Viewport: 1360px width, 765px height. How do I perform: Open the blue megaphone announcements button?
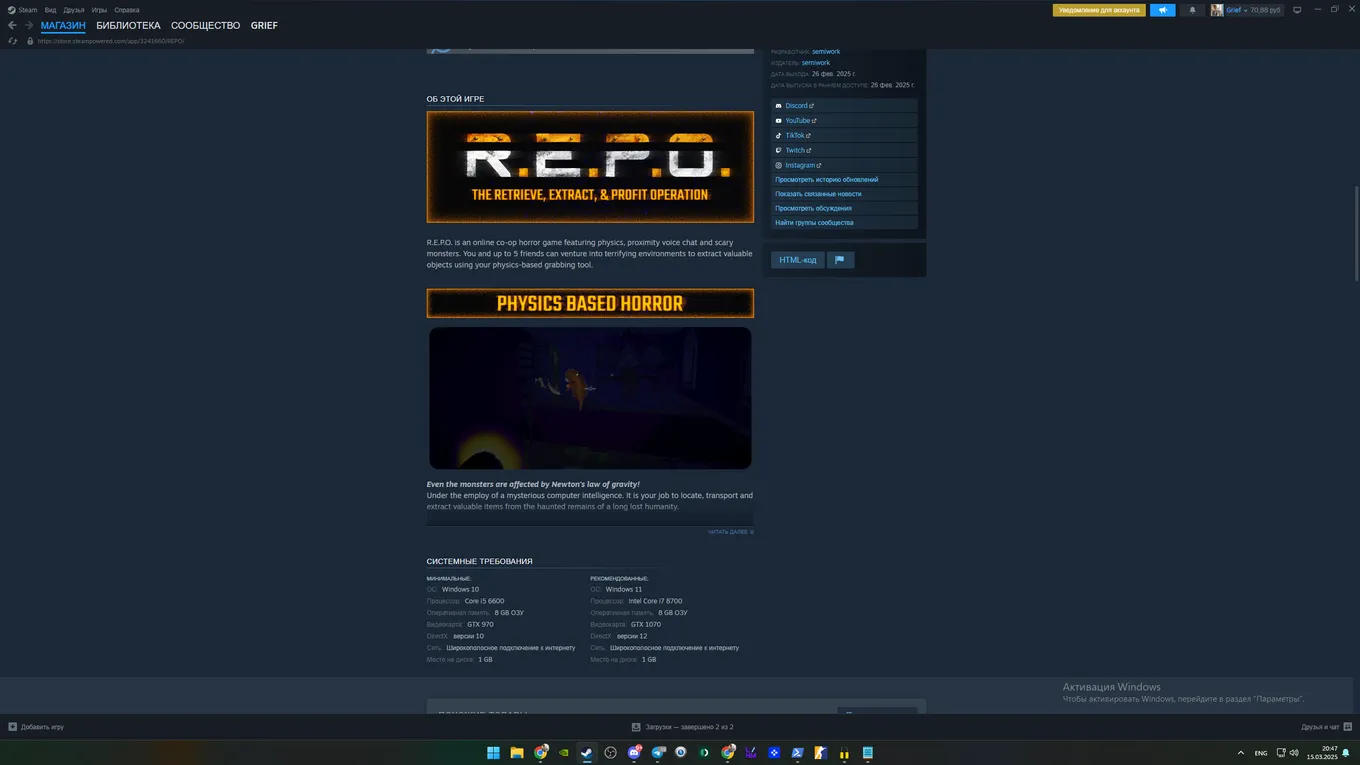click(1162, 10)
